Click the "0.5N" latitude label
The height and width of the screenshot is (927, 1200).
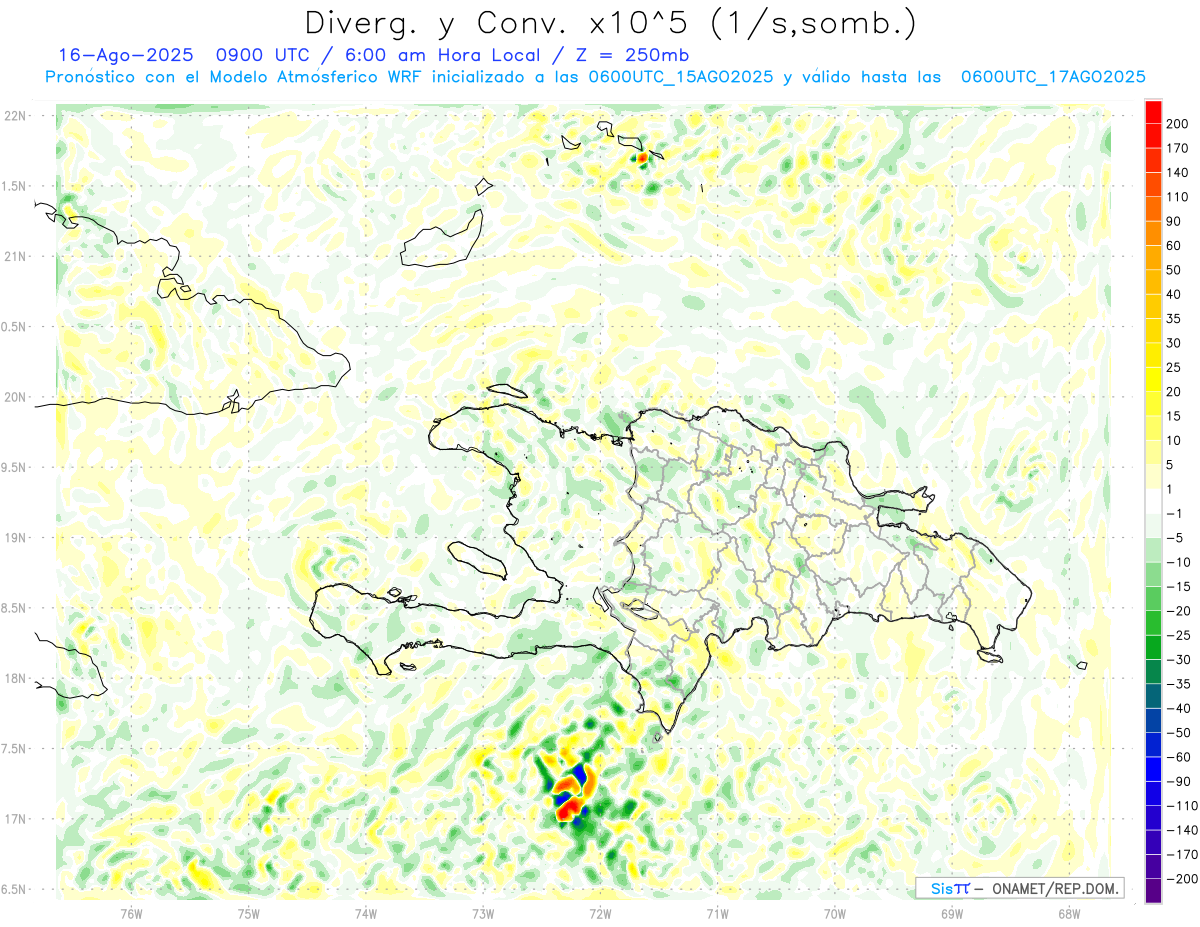[x=15, y=327]
